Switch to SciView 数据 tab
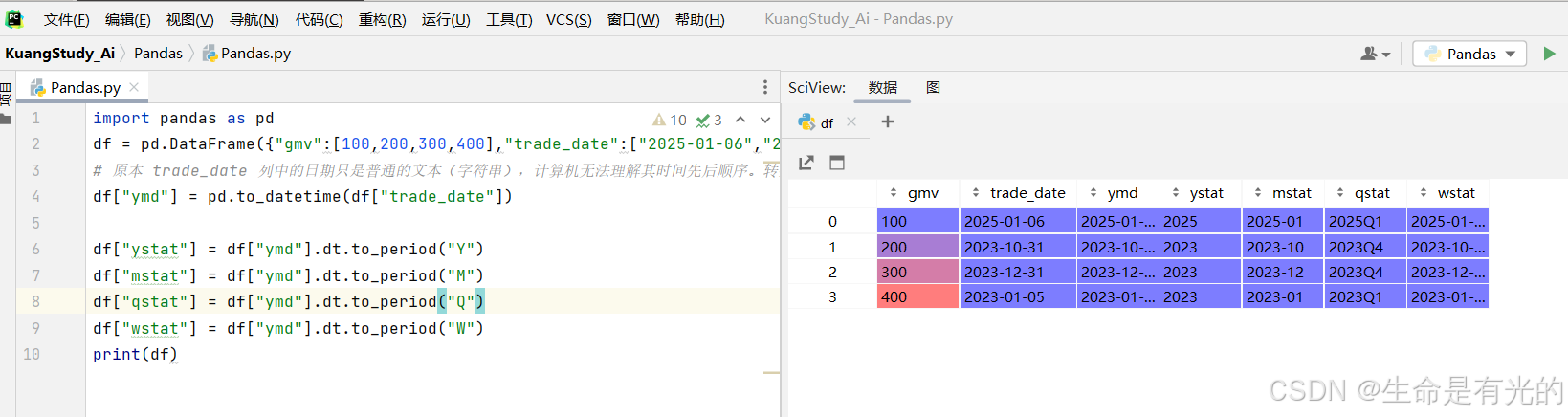This screenshot has width=1568, height=417. coord(882,87)
